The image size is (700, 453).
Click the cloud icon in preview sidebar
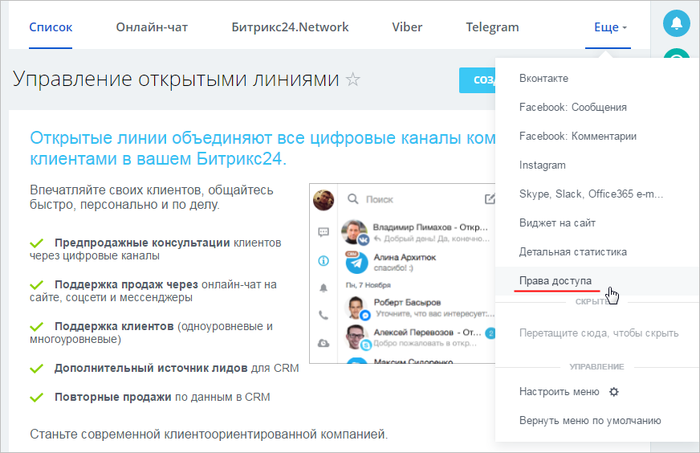click(323, 343)
